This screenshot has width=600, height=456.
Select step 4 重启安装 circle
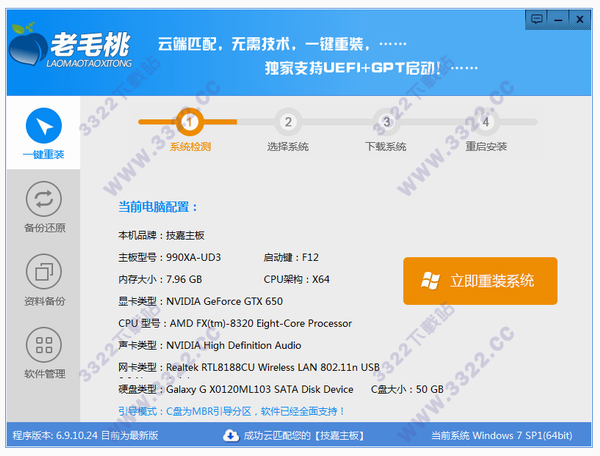pos(486,122)
